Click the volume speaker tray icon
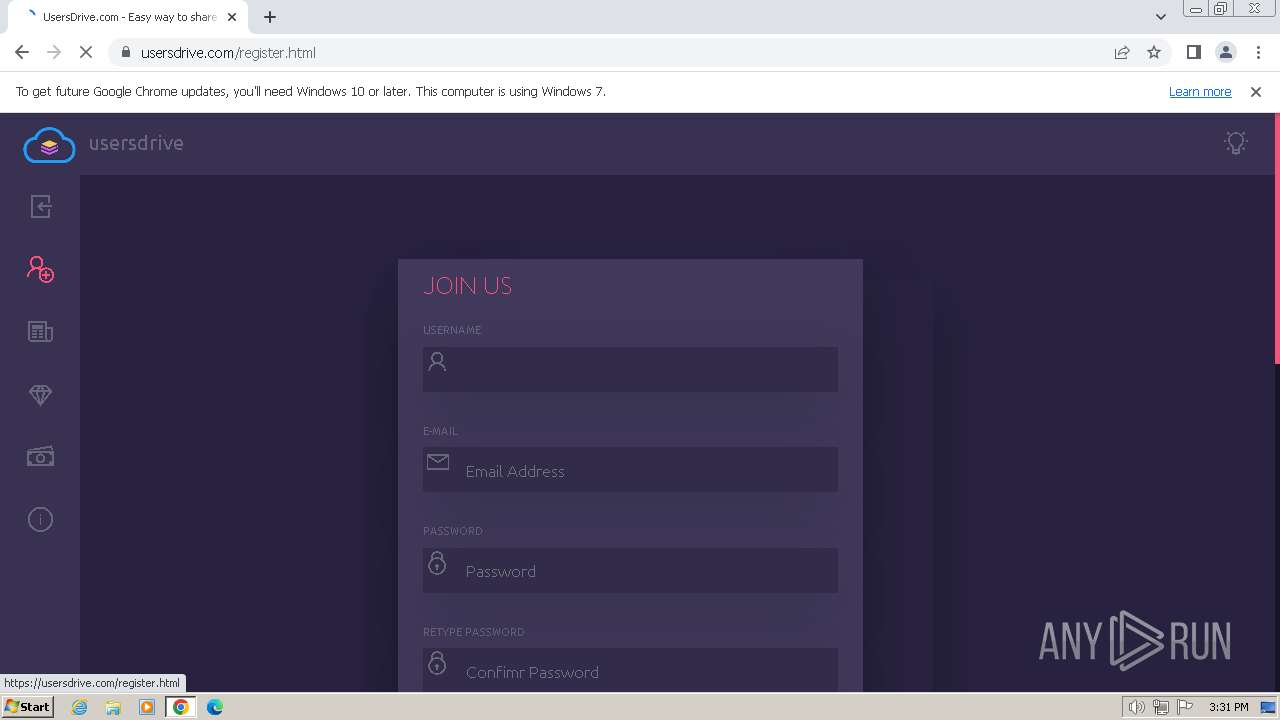 pyautogui.click(x=1137, y=707)
